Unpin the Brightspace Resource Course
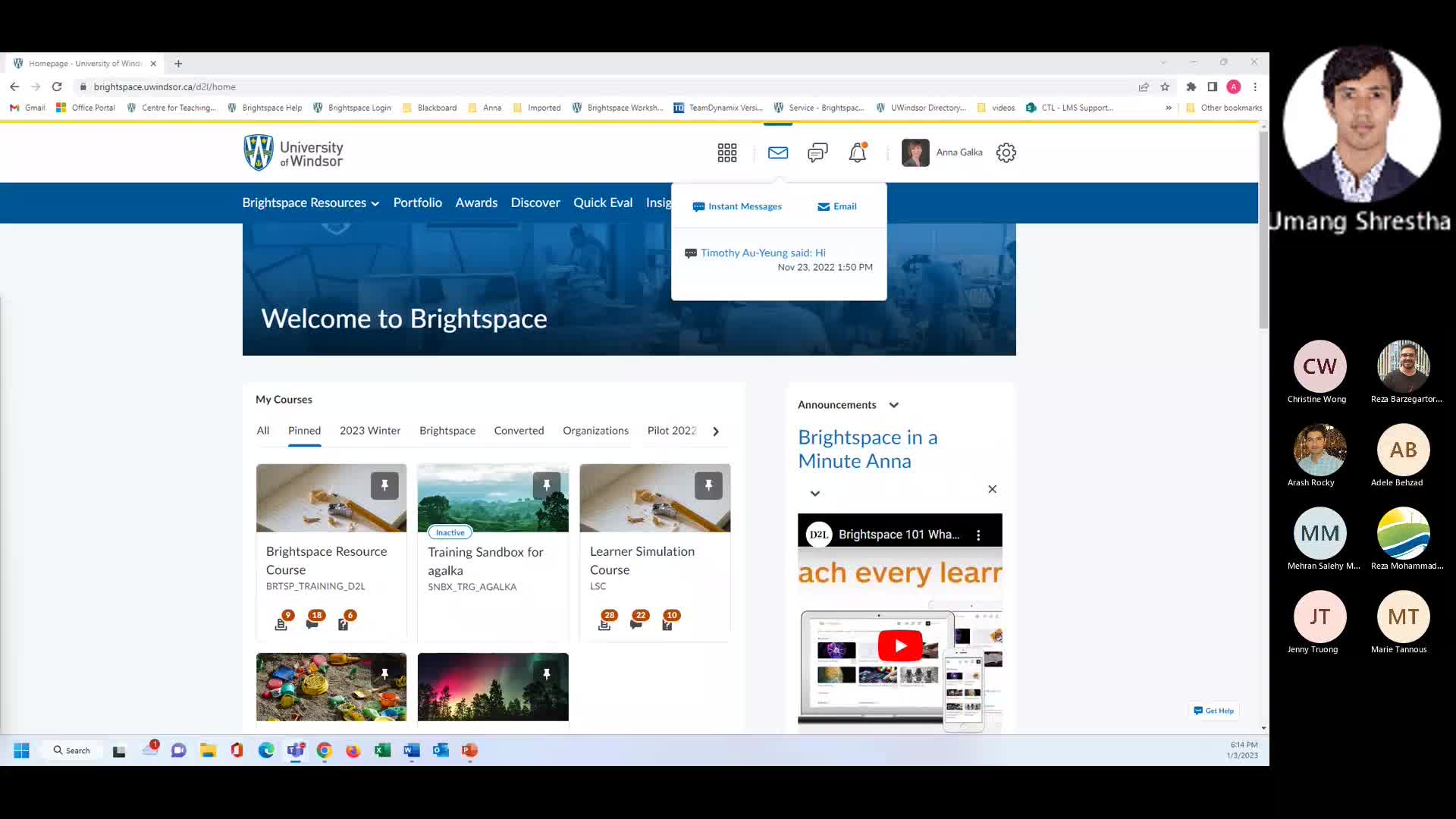The height and width of the screenshot is (819, 1456). tap(384, 485)
